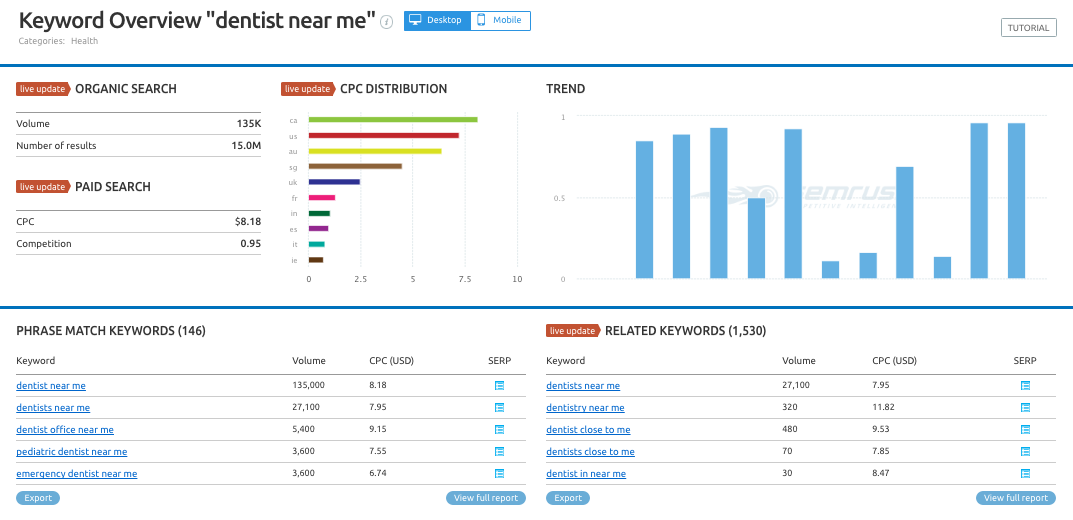This screenshot has width=1073, height=520.
Task: Click the Health category label
Action: pyautogui.click(x=85, y=41)
